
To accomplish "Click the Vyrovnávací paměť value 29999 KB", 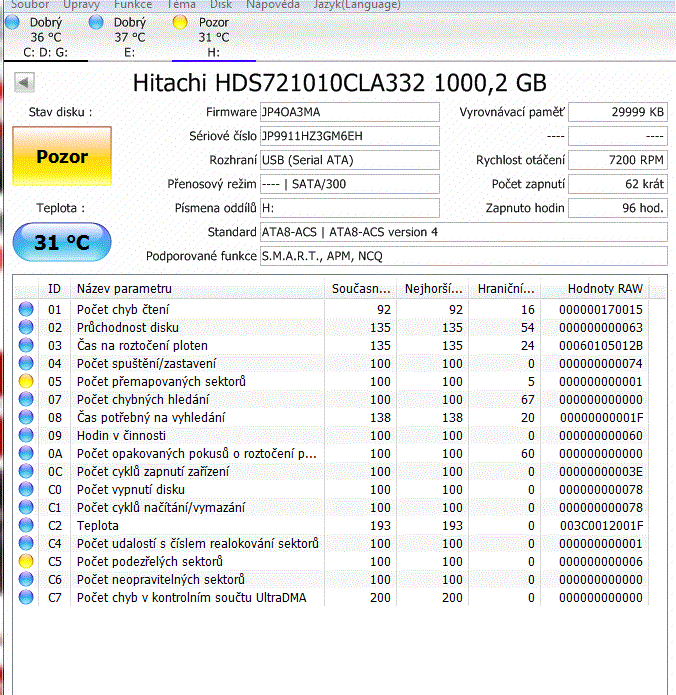I will pos(617,112).
